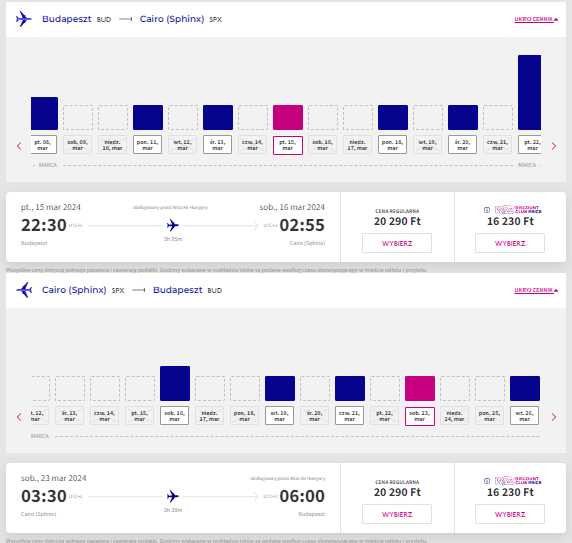The width and height of the screenshot is (572, 543).
Task: Click unavailable outbound date niedz. 10 mar
Action: pyautogui.click(x=112, y=145)
